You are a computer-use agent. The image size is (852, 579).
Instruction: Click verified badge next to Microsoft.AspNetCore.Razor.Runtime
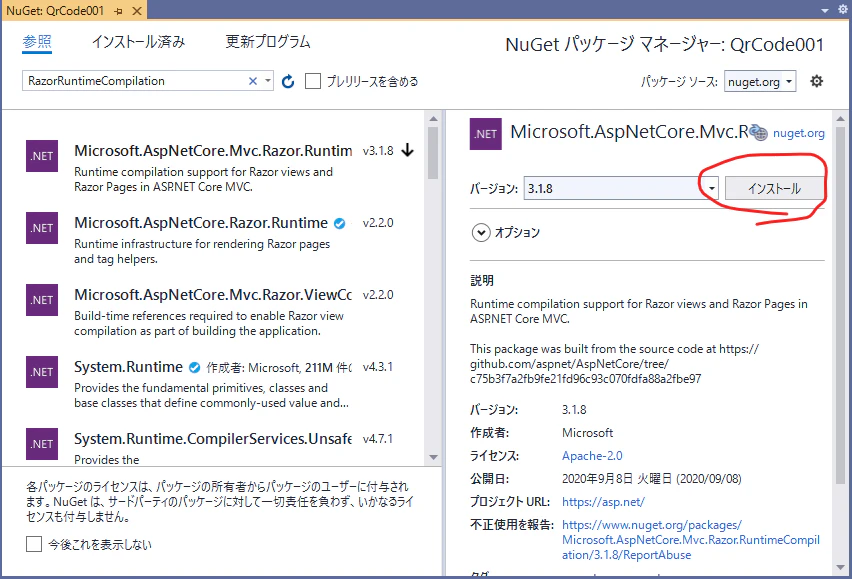tap(340, 223)
